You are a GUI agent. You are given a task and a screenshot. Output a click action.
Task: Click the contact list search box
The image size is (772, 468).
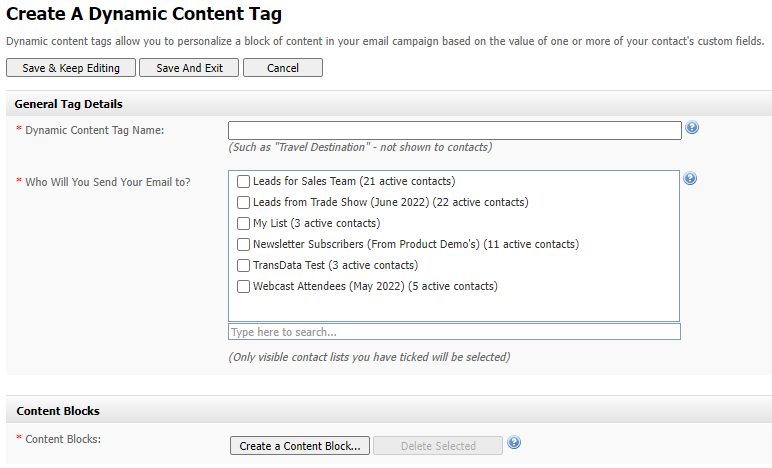tap(455, 332)
